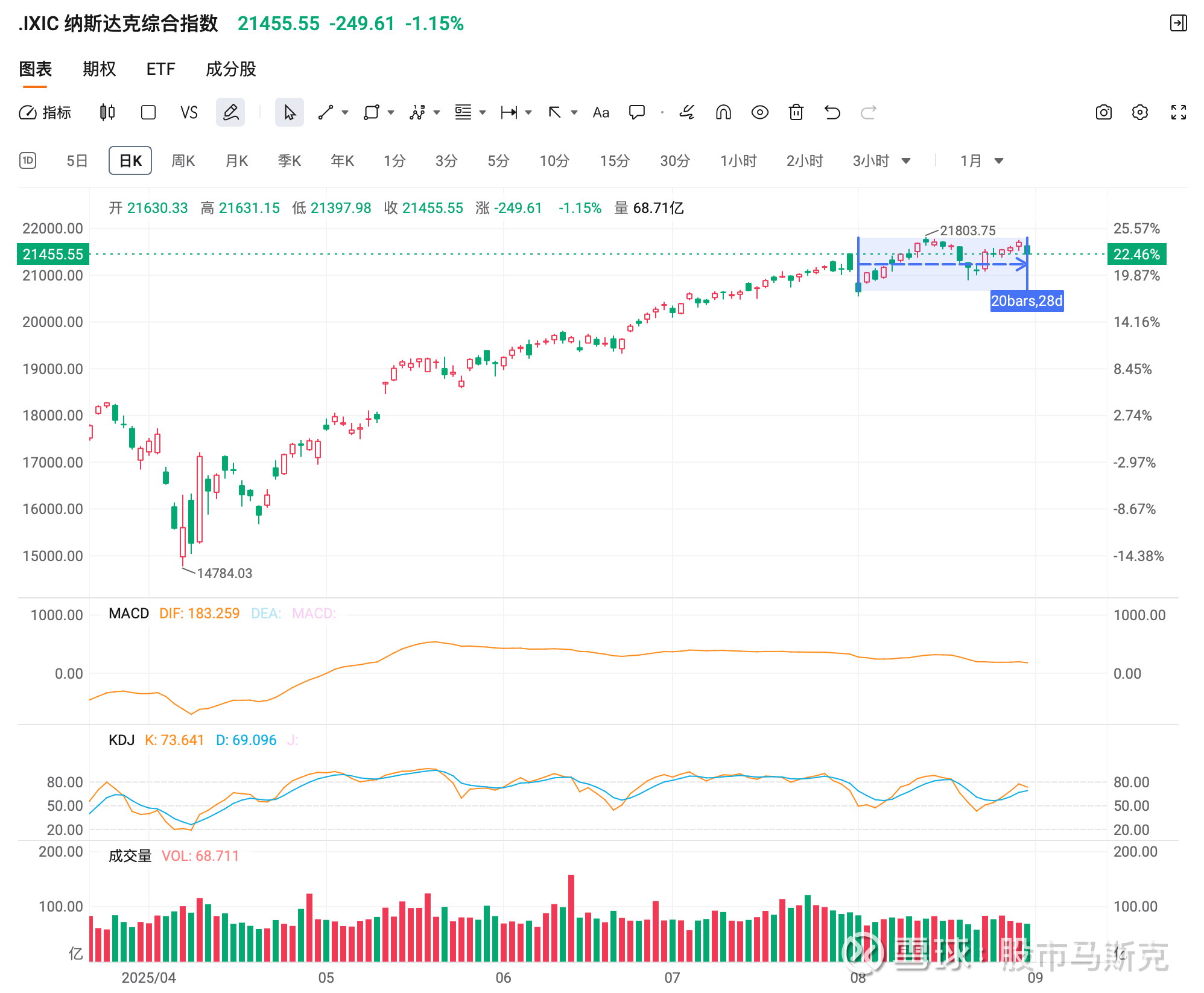The height and width of the screenshot is (993, 1204).
Task: Expand the shape tool options arrow
Action: coord(391,112)
